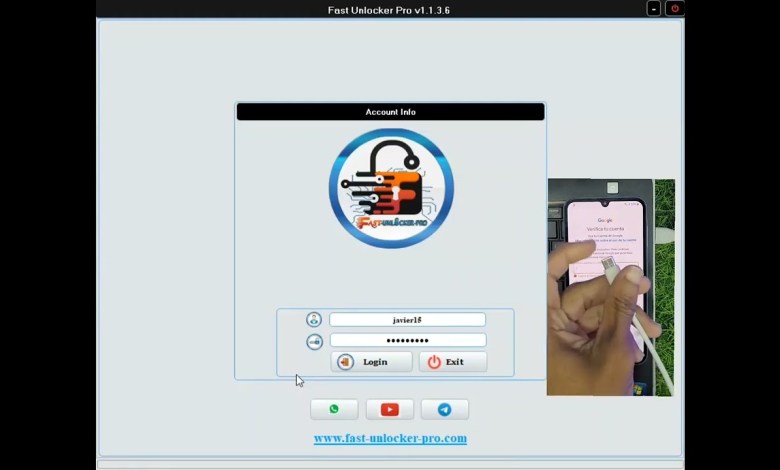Click the key icon beside password field

[x=314, y=341]
